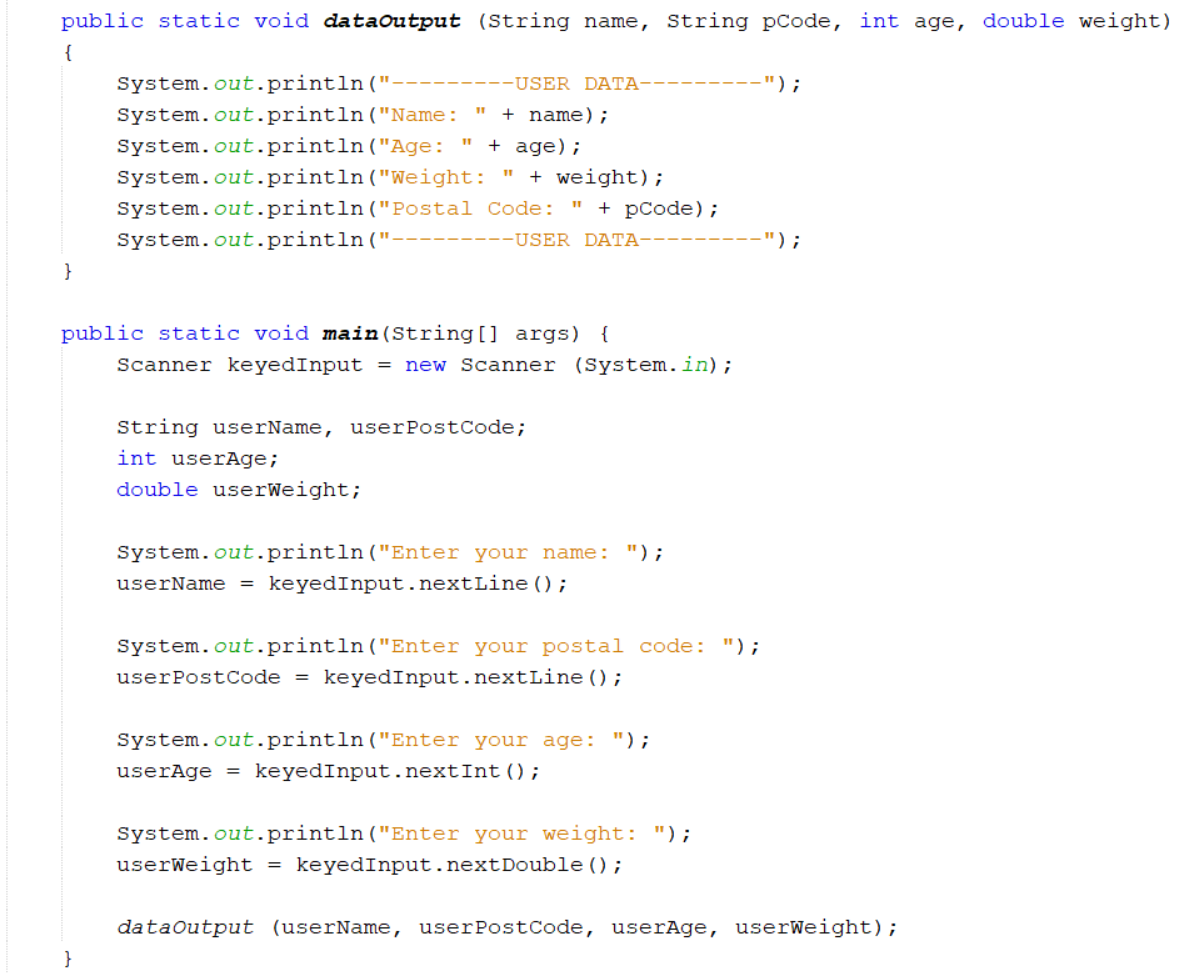Click the closing brace ending the dataOutput method
The width and height of the screenshot is (1194, 976).
pos(68,271)
